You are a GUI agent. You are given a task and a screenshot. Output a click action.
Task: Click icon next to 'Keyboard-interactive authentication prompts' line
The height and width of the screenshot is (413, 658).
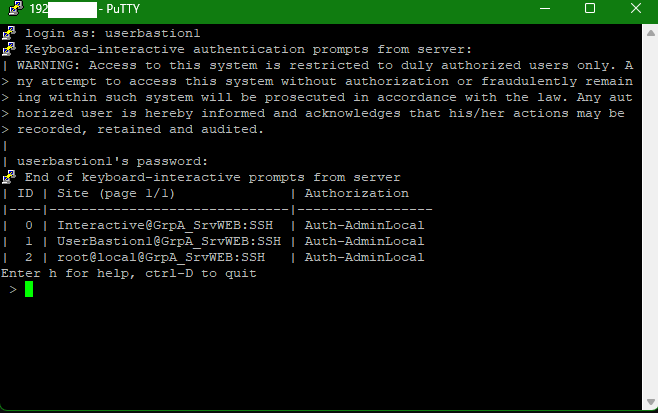8,49
